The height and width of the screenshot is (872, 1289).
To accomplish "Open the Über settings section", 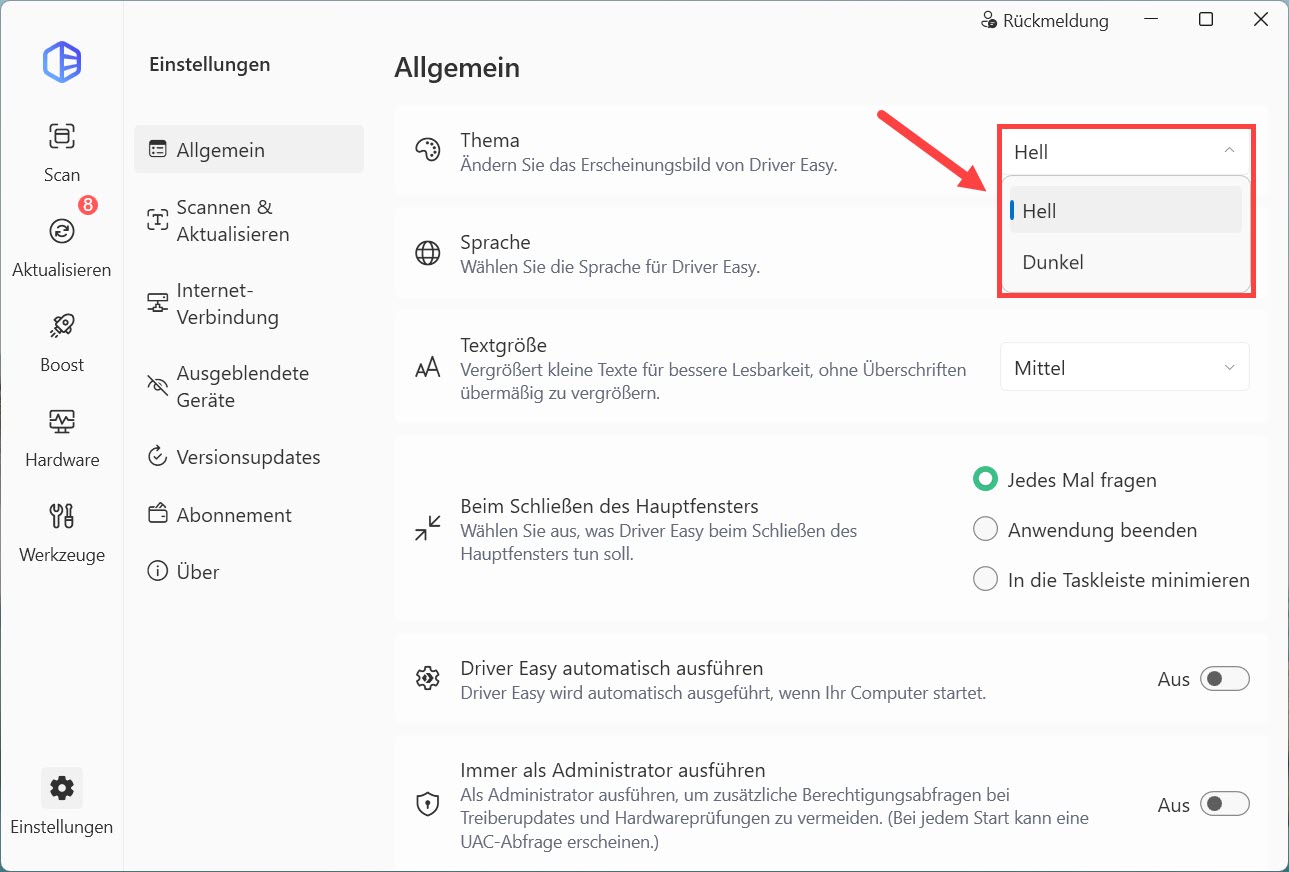I will pyautogui.click(x=249, y=572).
